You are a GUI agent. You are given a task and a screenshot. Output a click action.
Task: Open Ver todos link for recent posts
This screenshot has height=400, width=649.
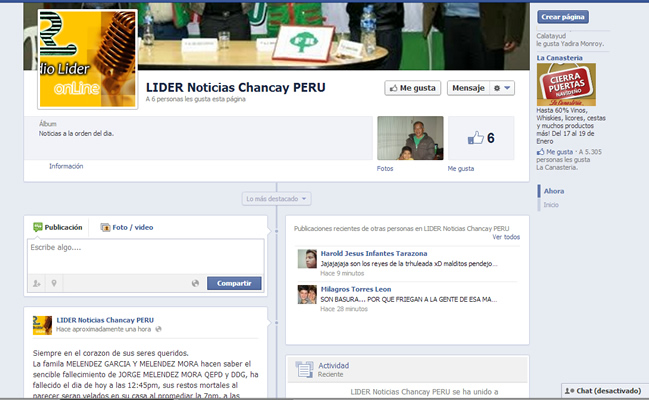(506, 237)
